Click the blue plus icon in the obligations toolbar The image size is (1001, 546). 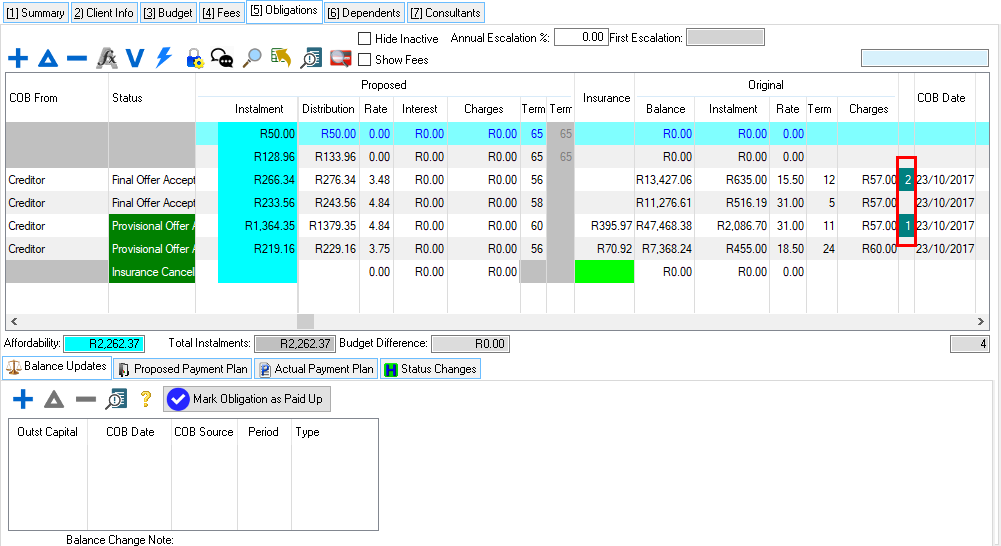click(x=18, y=59)
